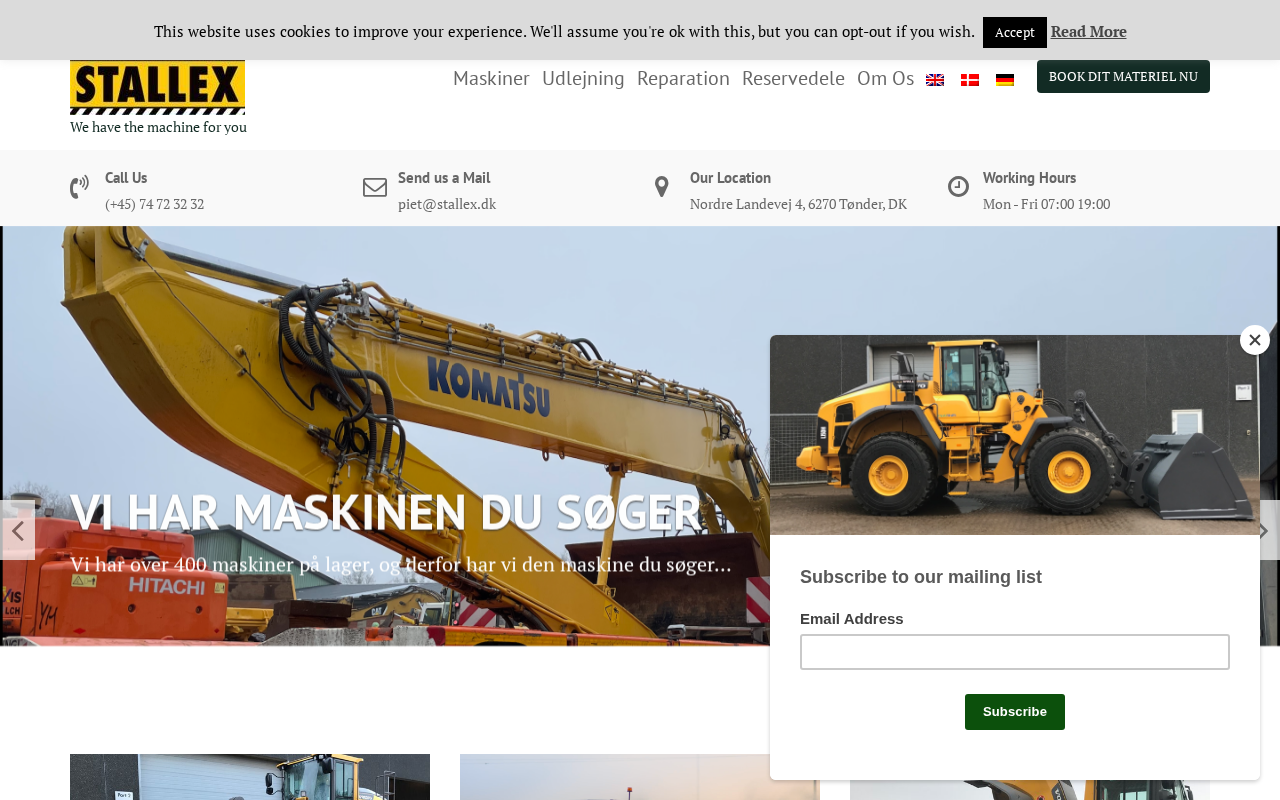Focus the Email Address input field
The width and height of the screenshot is (1280, 800).
pyautogui.click(x=1015, y=652)
